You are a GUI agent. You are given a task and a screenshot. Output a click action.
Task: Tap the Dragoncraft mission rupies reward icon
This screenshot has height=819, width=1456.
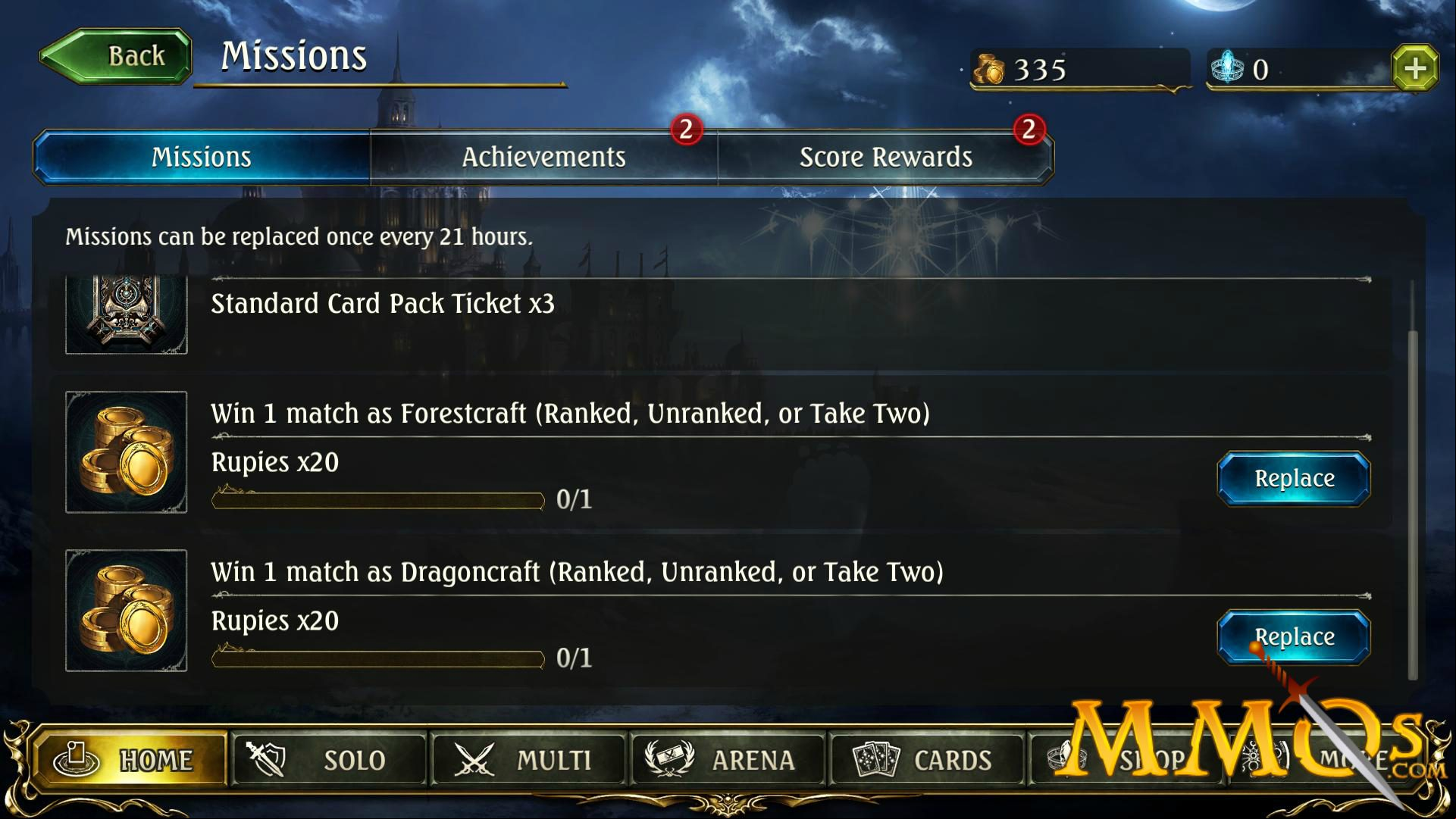pyautogui.click(x=127, y=611)
